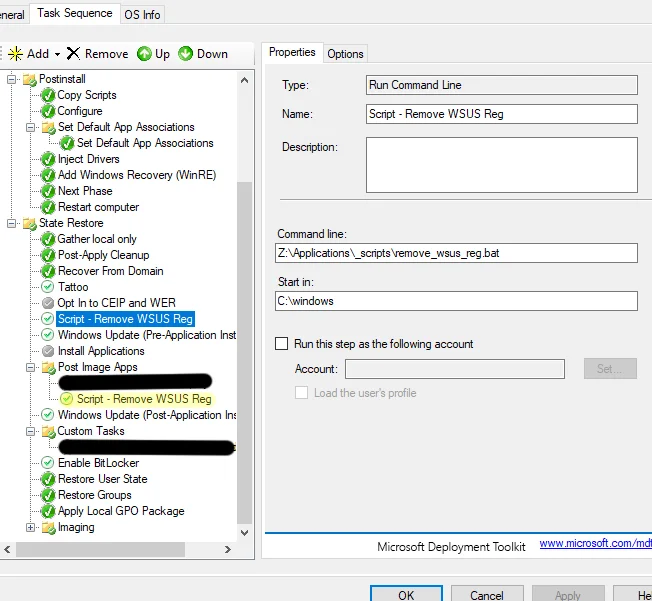Click the check icon beside Recover From Domain
The height and width of the screenshot is (601, 652).
48,271
